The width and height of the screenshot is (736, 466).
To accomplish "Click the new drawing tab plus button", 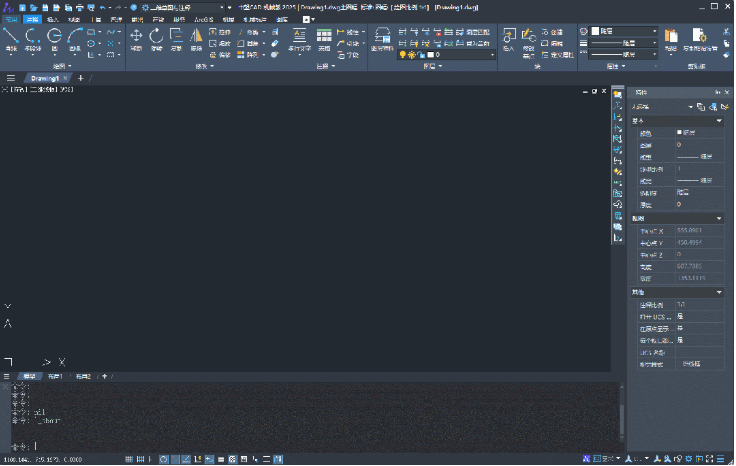I will (x=81, y=77).
